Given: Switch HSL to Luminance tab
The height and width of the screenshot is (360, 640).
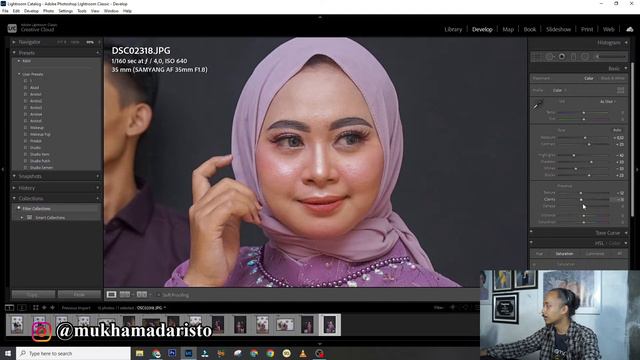Looking at the screenshot, I should (595, 254).
